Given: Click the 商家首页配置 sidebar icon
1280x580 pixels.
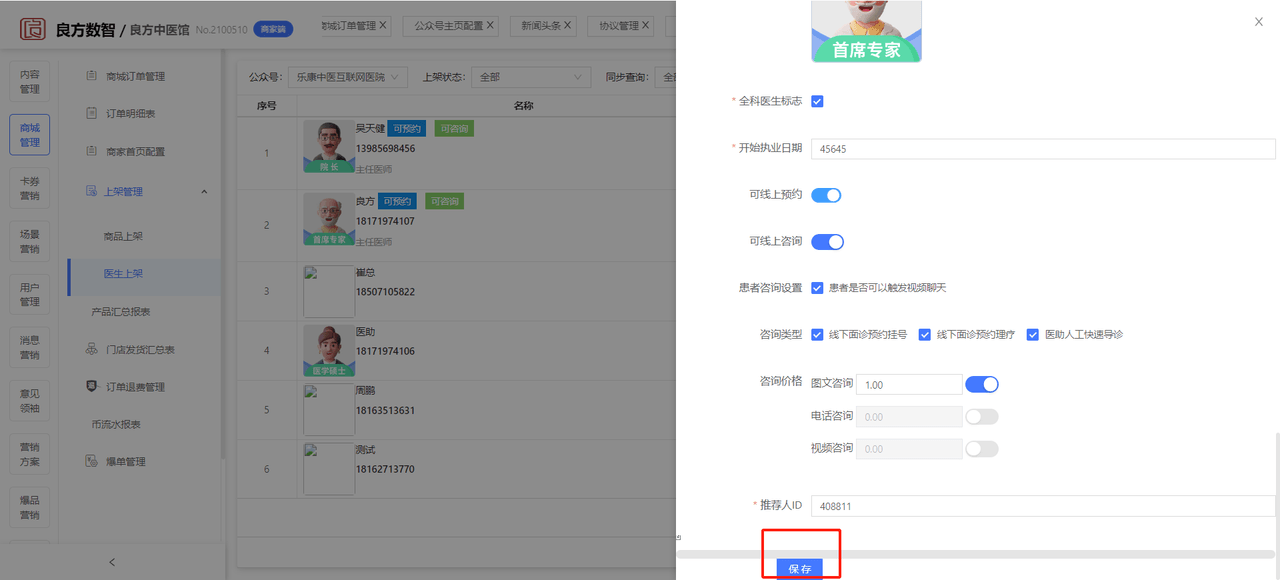Looking at the screenshot, I should (x=91, y=151).
